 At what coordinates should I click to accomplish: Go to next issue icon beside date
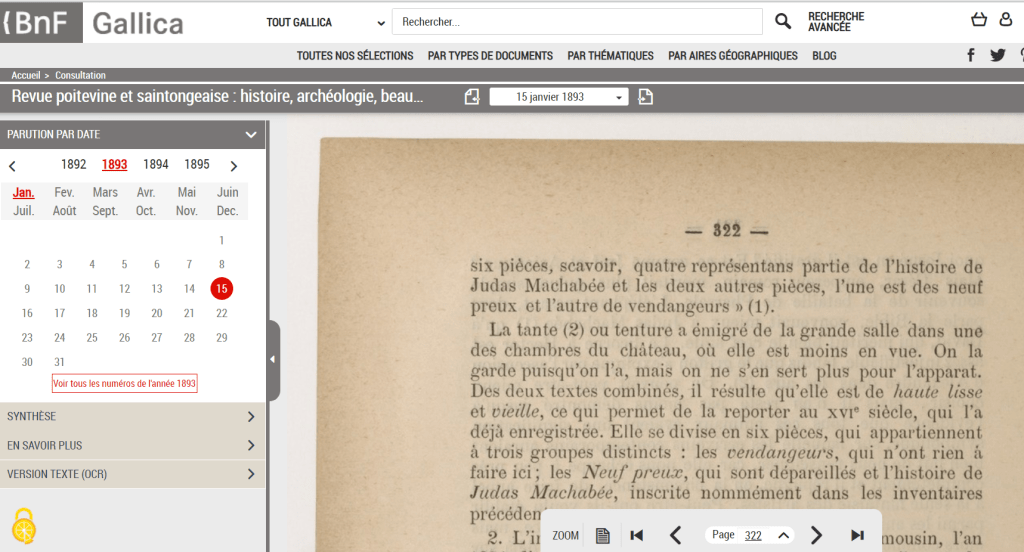645,97
